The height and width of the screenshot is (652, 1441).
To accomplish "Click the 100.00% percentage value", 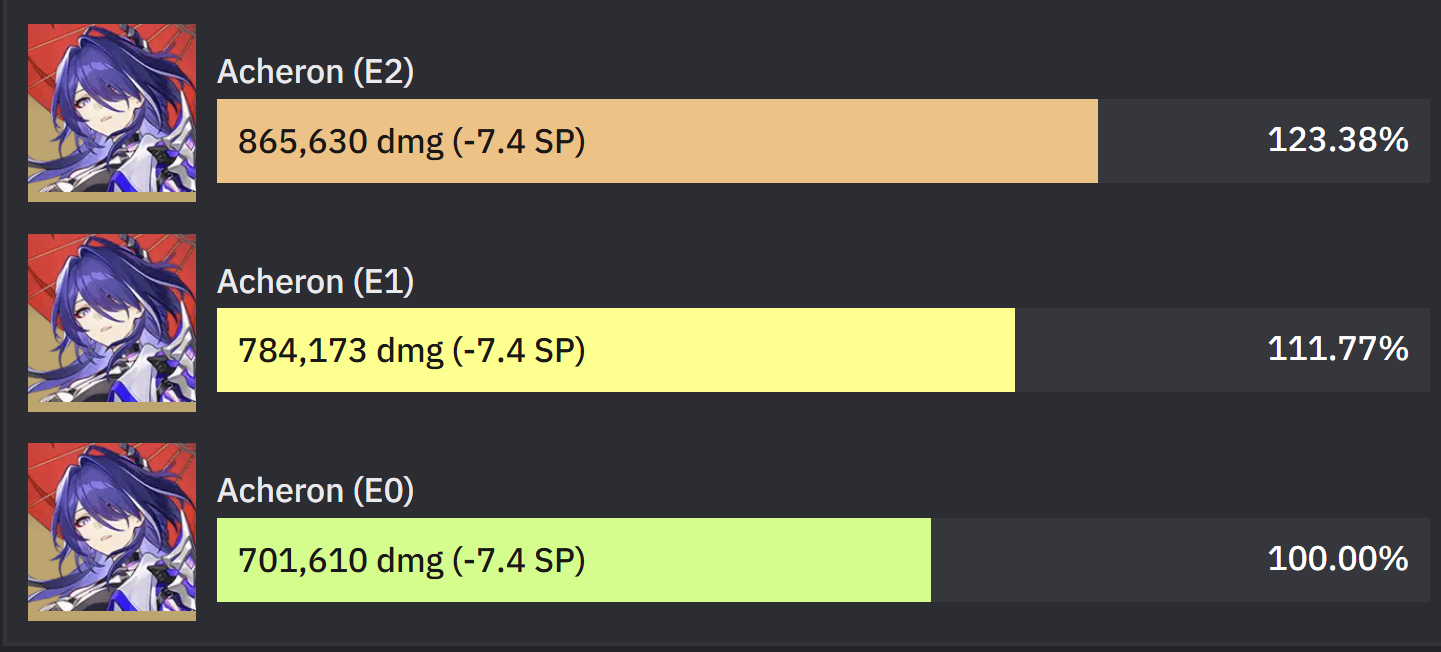I will point(1338,559).
